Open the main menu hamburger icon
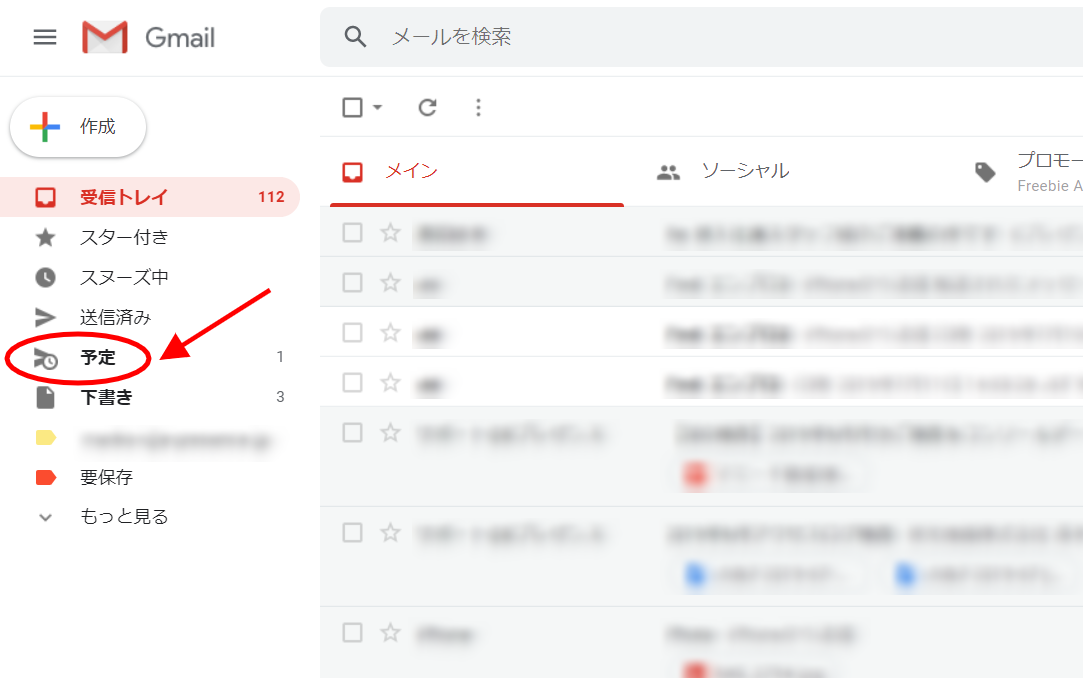Image resolution: width=1083 pixels, height=678 pixels. click(x=45, y=38)
